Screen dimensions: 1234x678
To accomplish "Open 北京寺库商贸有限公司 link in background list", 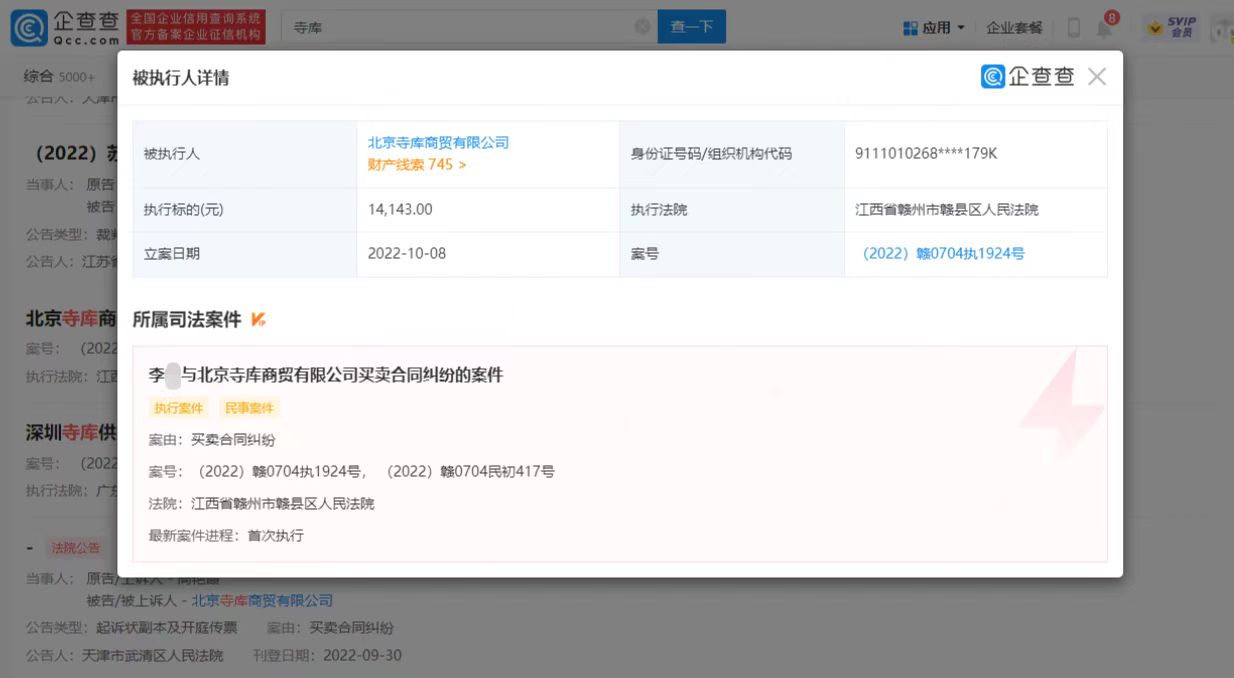I will point(262,601).
